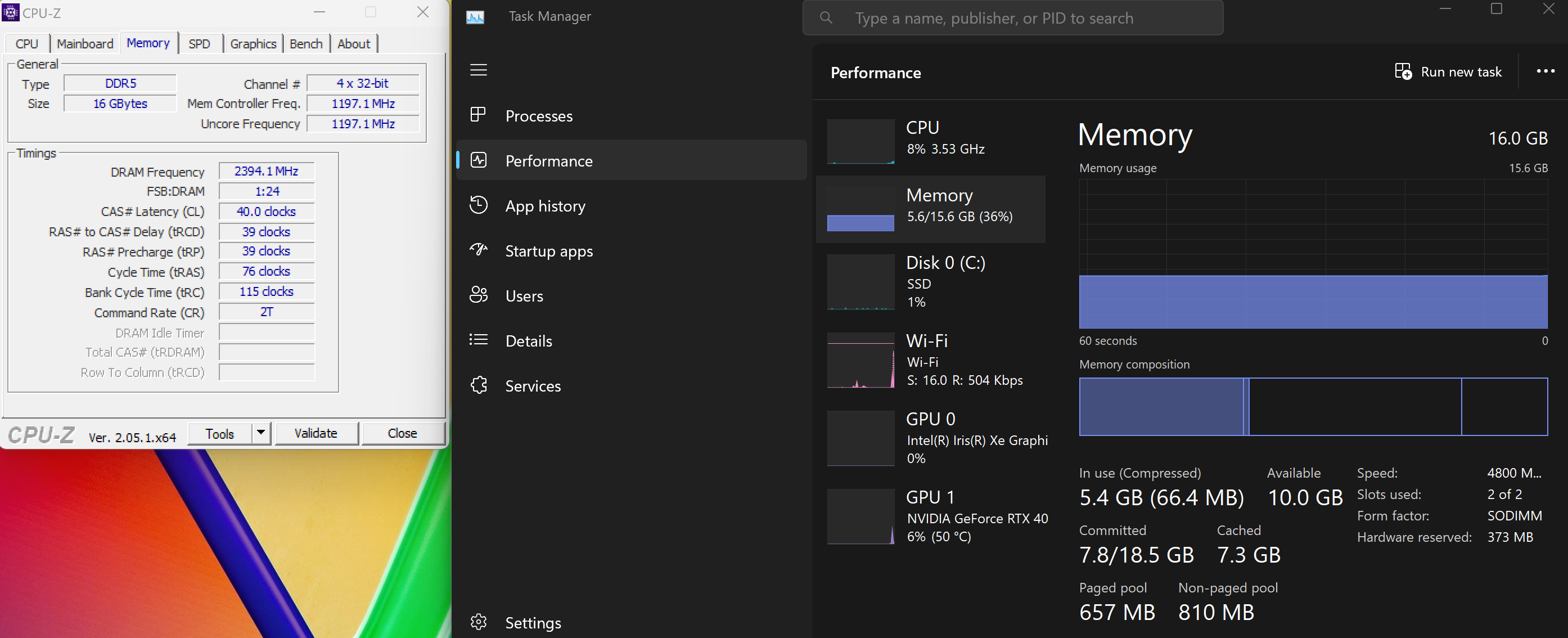Select the GPU 0 Intel Iris Xe graph
The height and width of the screenshot is (638, 1568).
tap(860, 438)
